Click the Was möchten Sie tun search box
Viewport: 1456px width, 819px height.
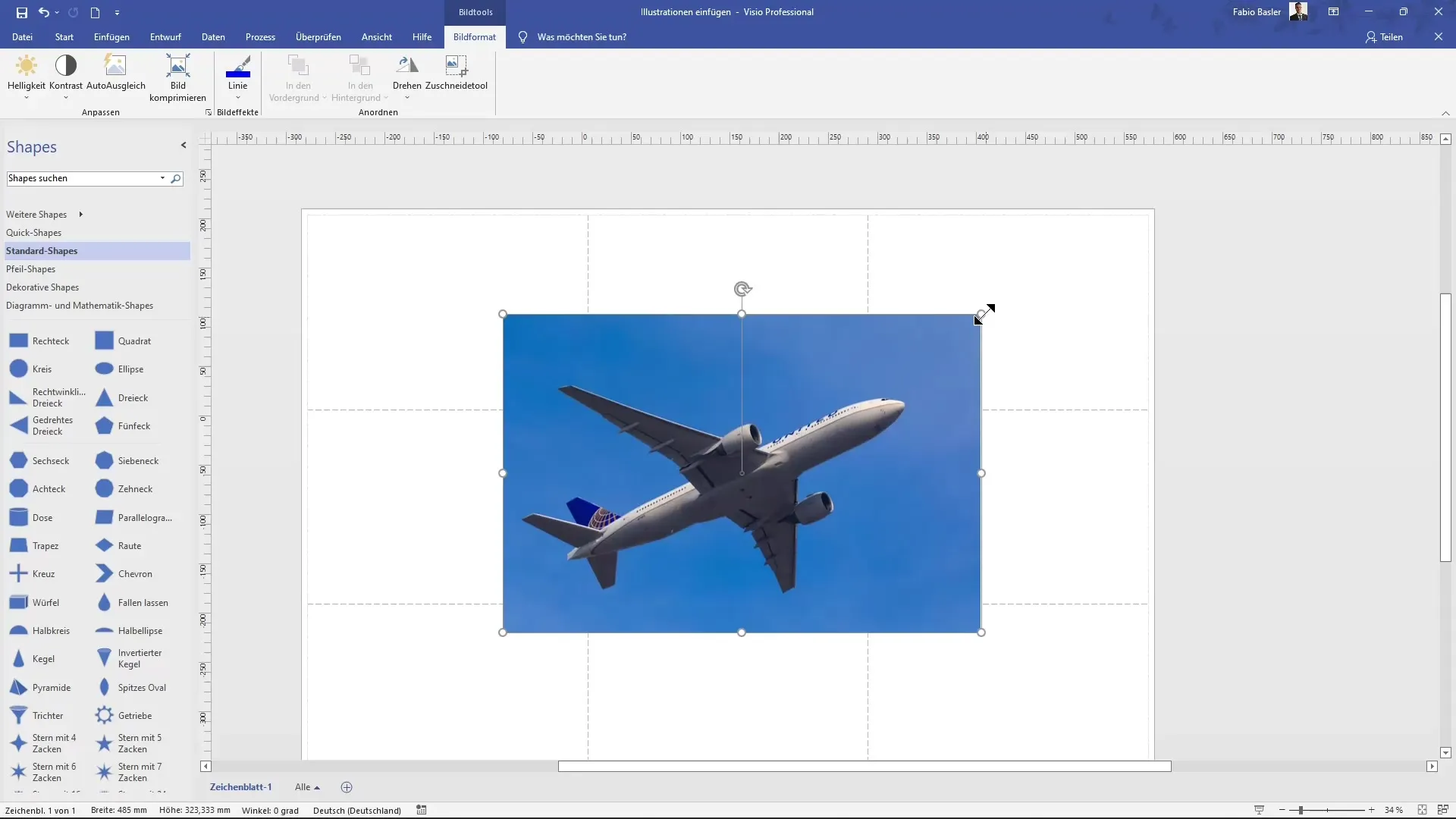582,36
